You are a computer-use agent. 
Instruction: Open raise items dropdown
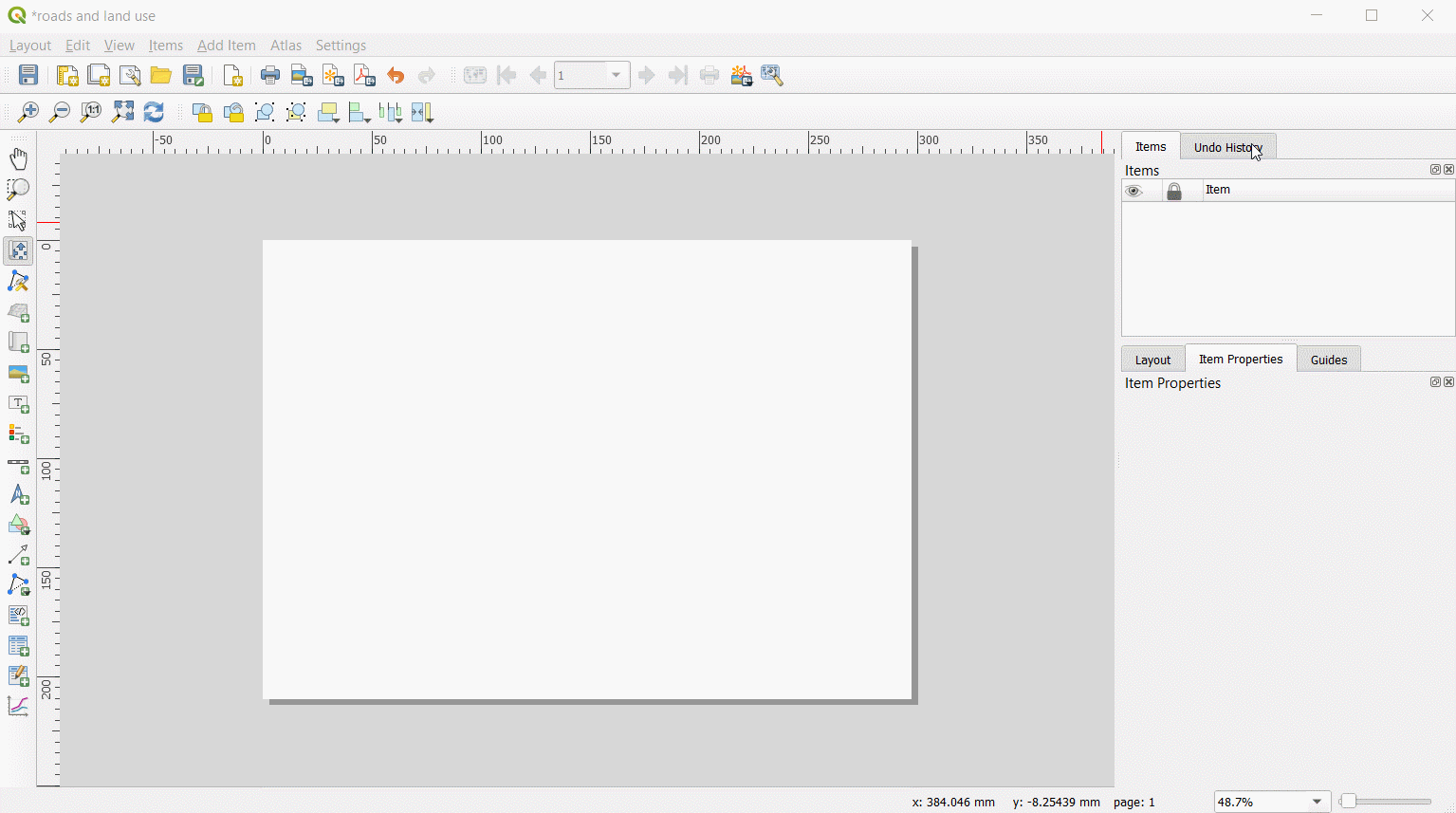click(328, 113)
